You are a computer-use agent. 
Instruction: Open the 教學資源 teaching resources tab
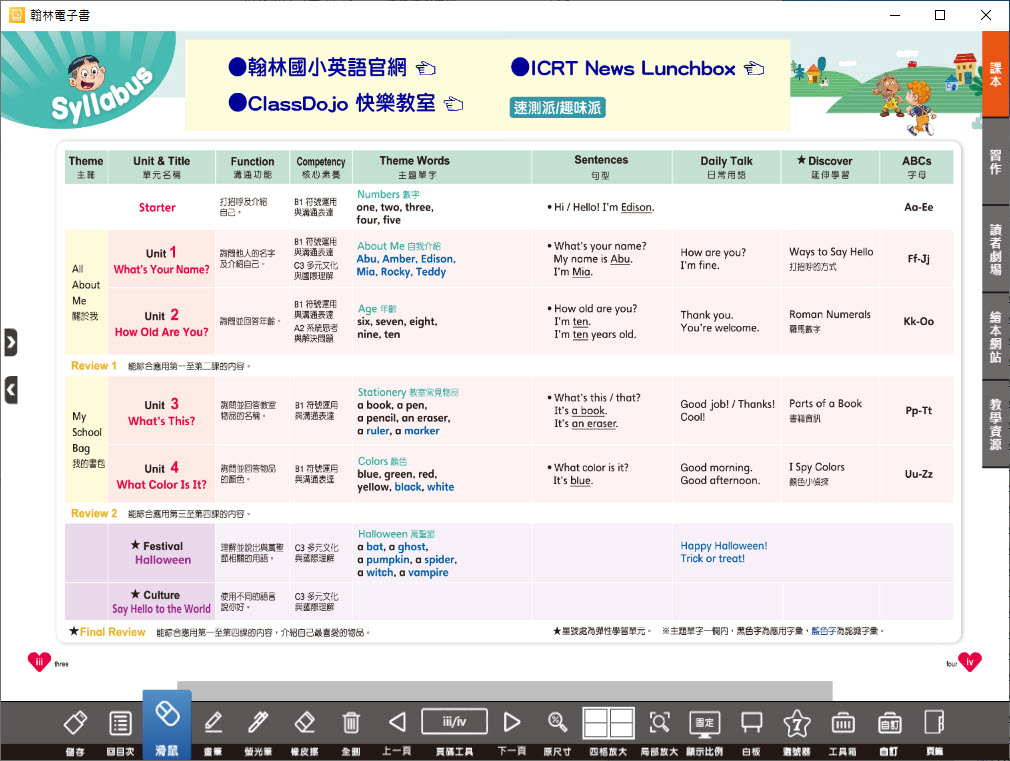pyautogui.click(x=995, y=424)
